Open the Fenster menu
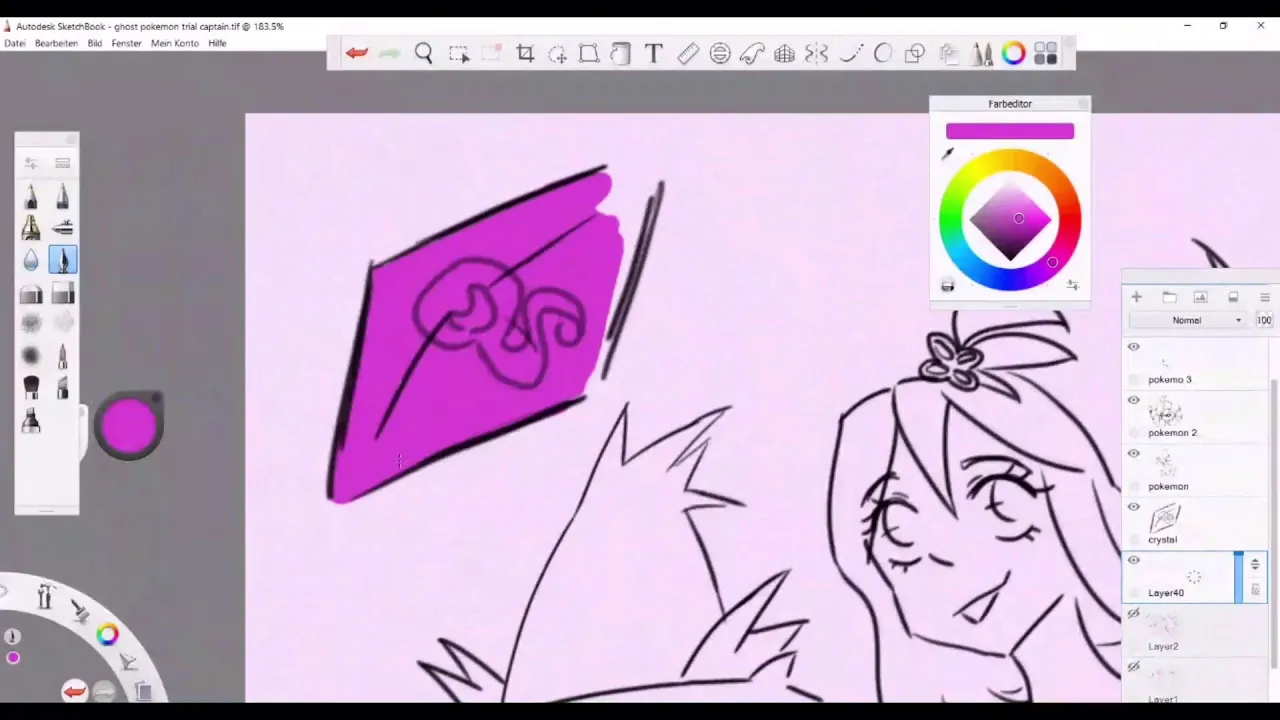Image resolution: width=1280 pixels, height=720 pixels. pos(126,43)
